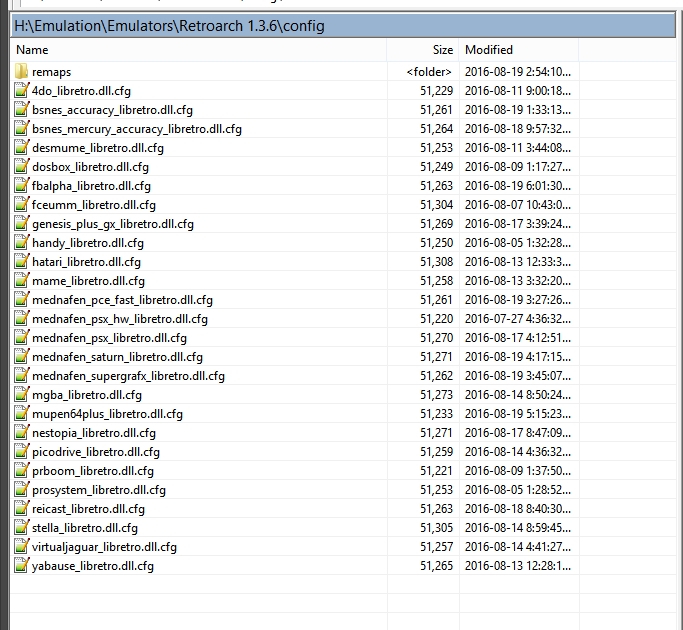Click the icon beside 4do_libretro.dll.cfg
The image size is (683, 630).
point(21,90)
